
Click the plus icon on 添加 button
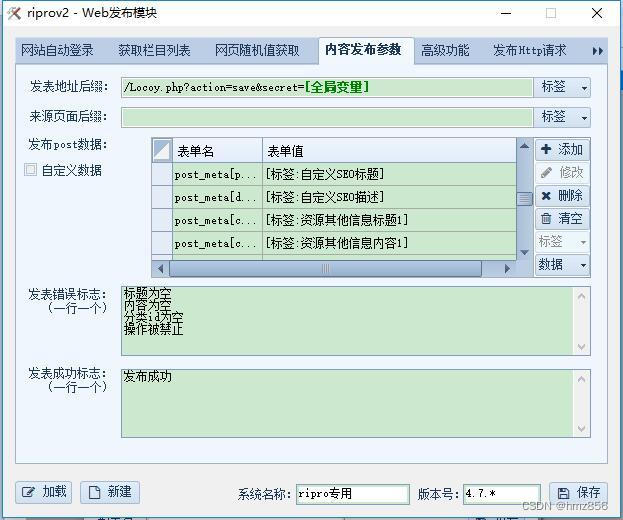tap(546, 149)
